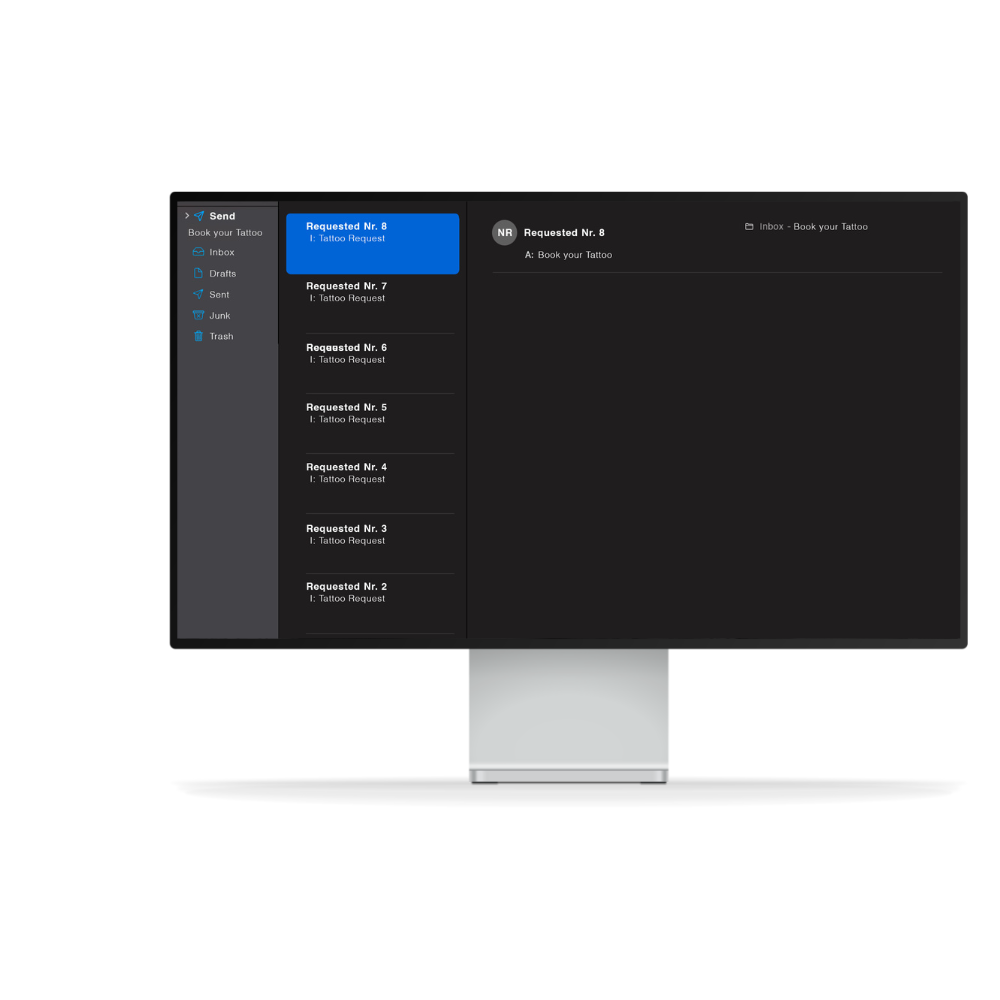Click the Junk bin icon
This screenshot has height=1000, width=1000.
(198, 315)
